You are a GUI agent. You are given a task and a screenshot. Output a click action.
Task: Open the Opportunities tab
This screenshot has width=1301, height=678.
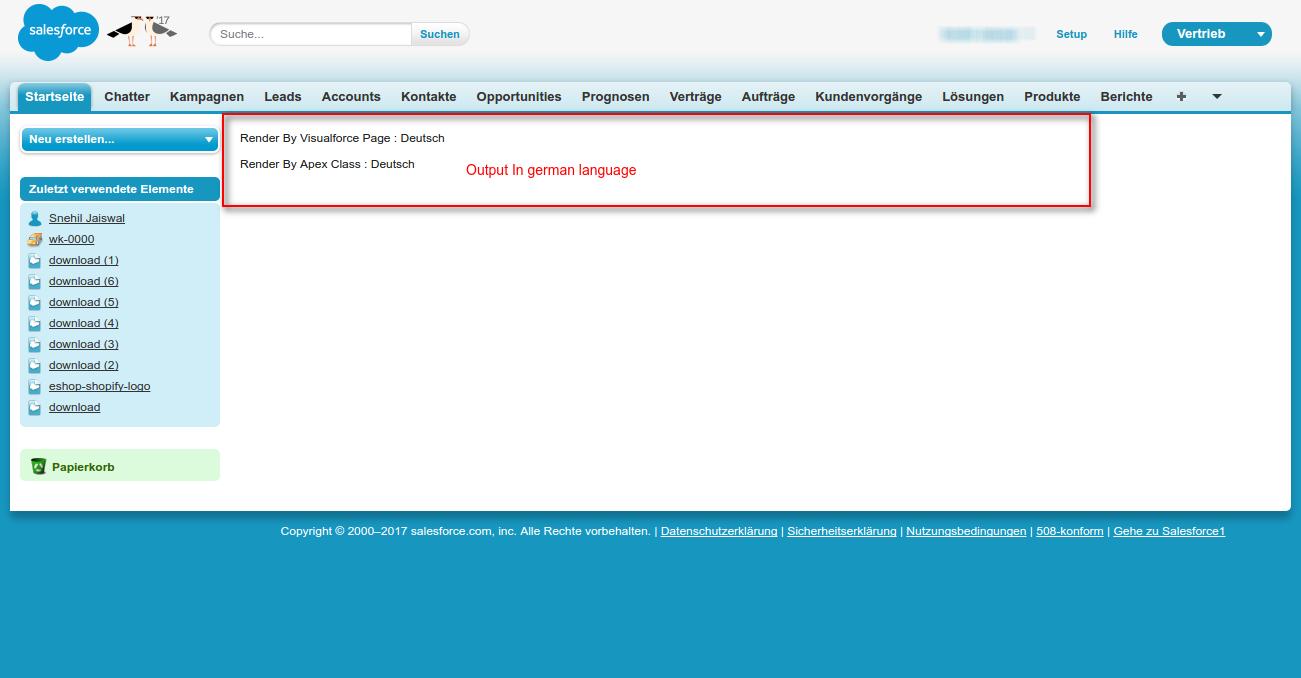(519, 97)
